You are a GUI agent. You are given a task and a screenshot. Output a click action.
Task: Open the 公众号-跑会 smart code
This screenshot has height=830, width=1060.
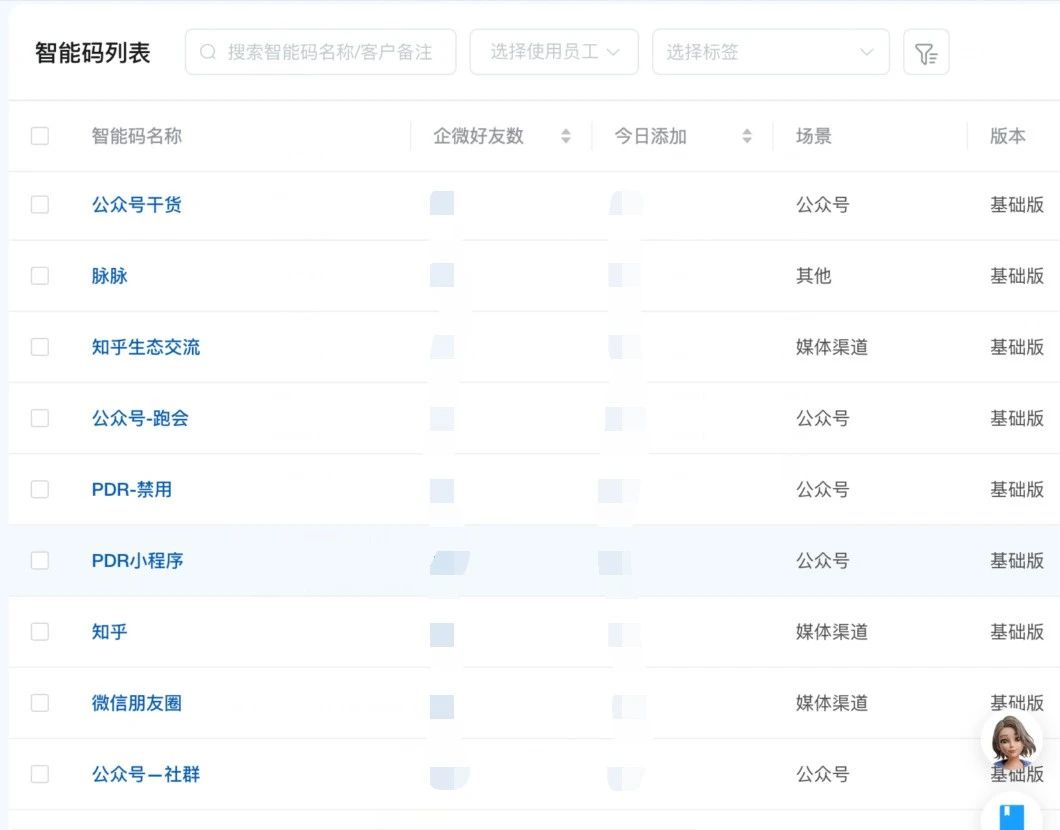tap(140, 418)
